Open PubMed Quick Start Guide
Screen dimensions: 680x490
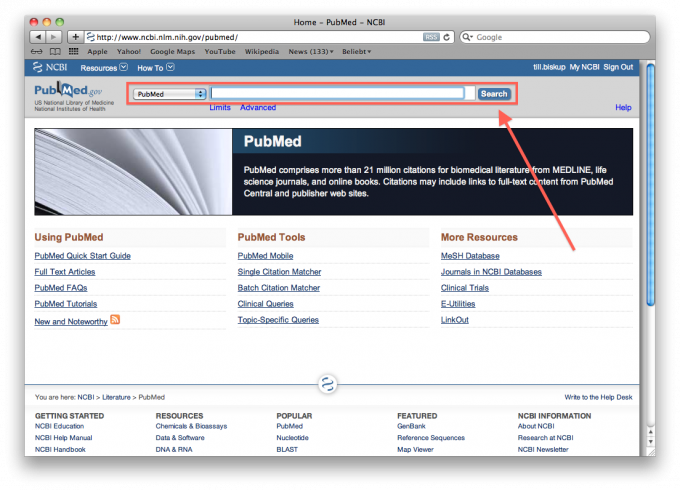[x=82, y=256]
